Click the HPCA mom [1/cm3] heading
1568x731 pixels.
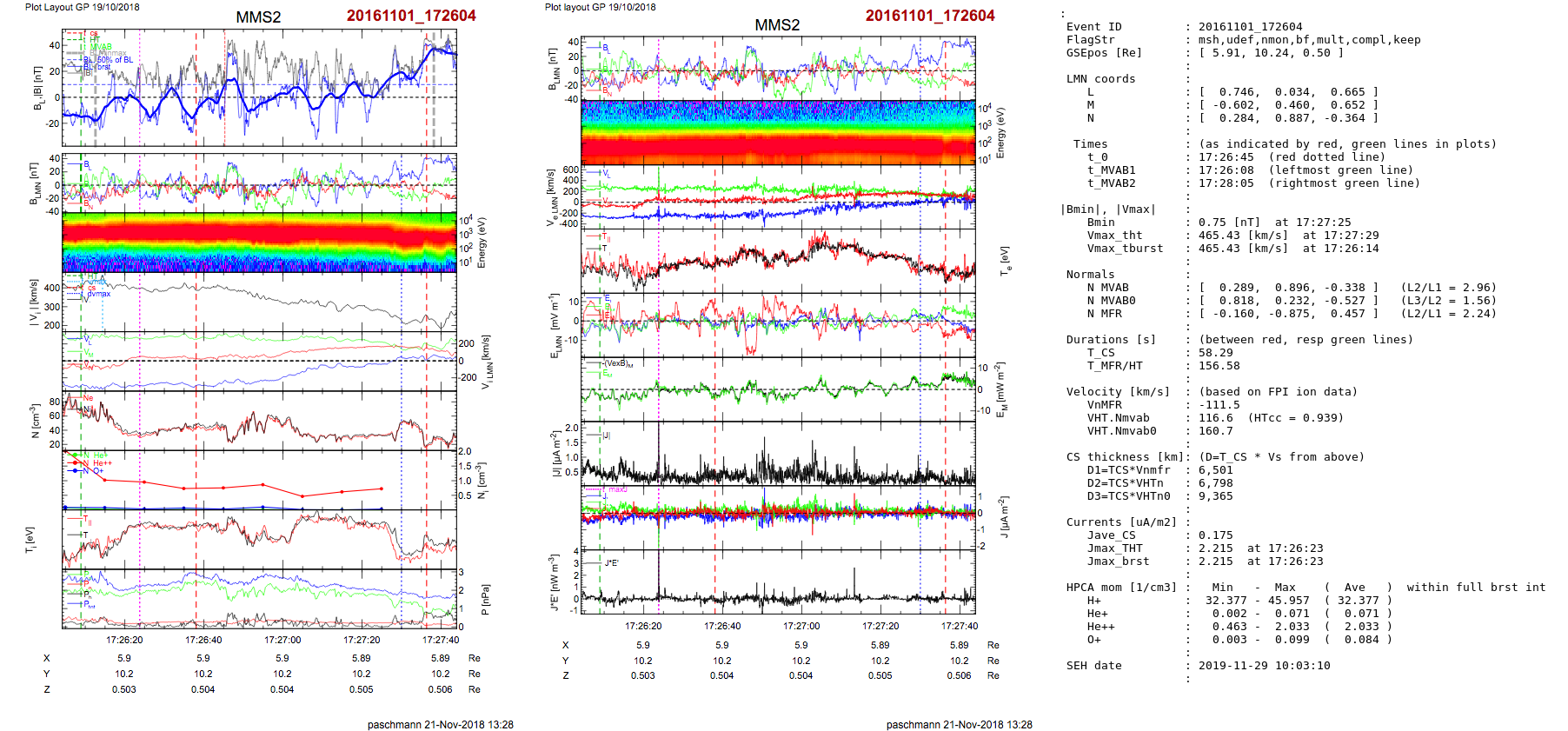pos(1121,588)
